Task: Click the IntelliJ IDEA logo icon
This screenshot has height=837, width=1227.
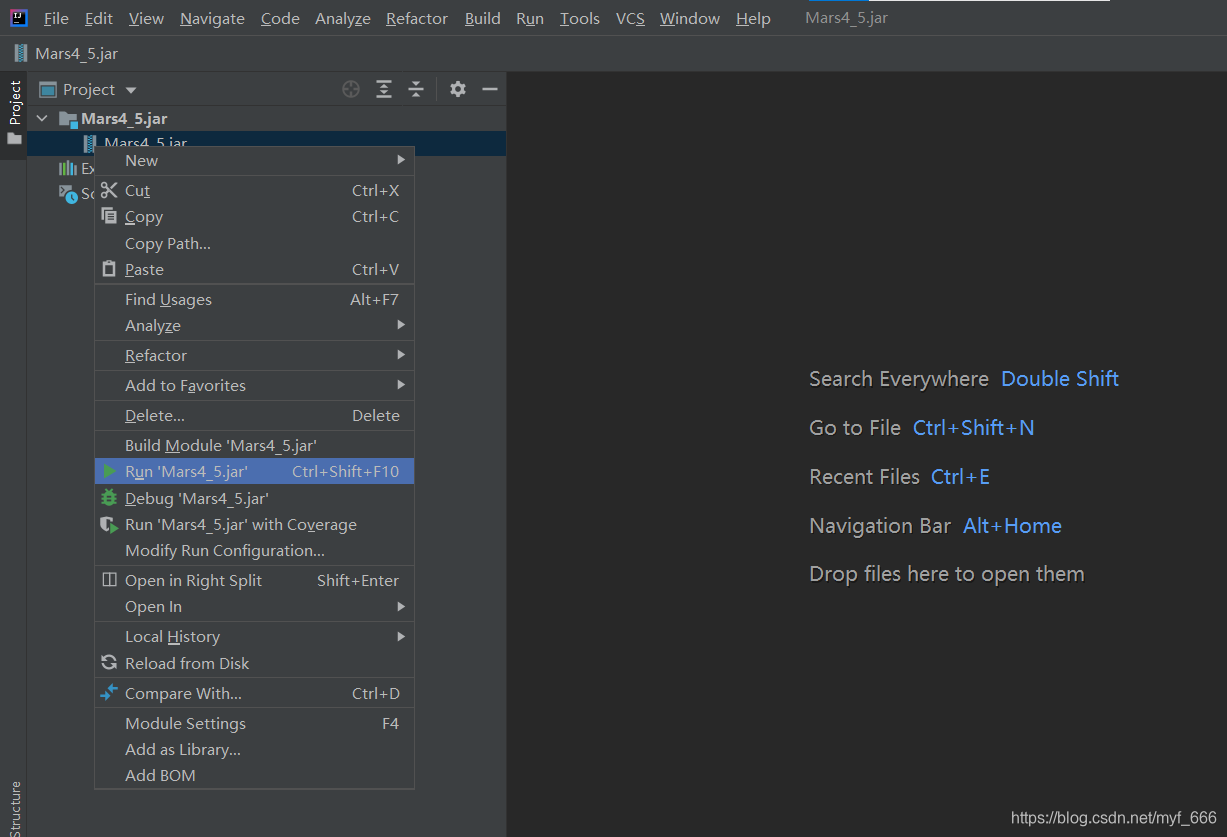Action: [x=19, y=18]
